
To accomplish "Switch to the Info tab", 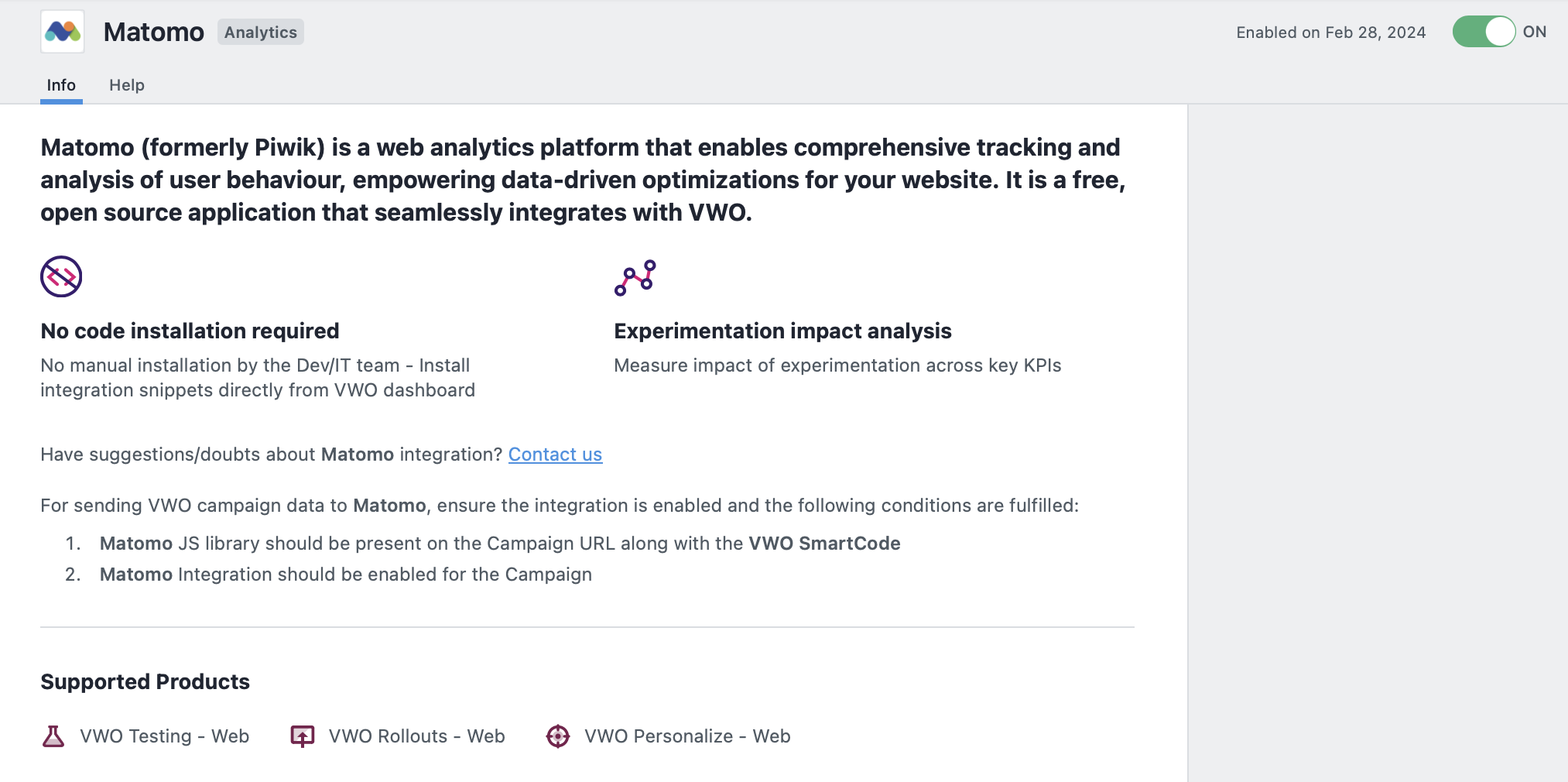I will point(61,85).
